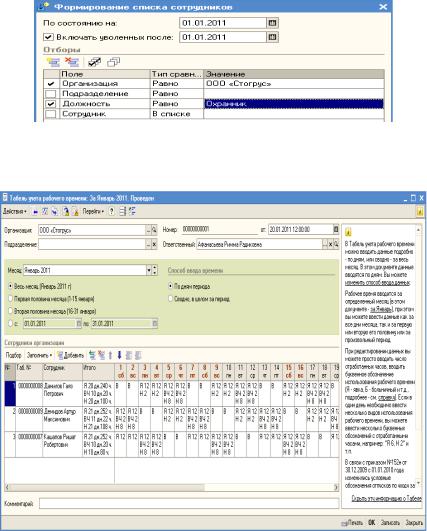Click 'В списке' comparison type cell

(x=176, y=114)
